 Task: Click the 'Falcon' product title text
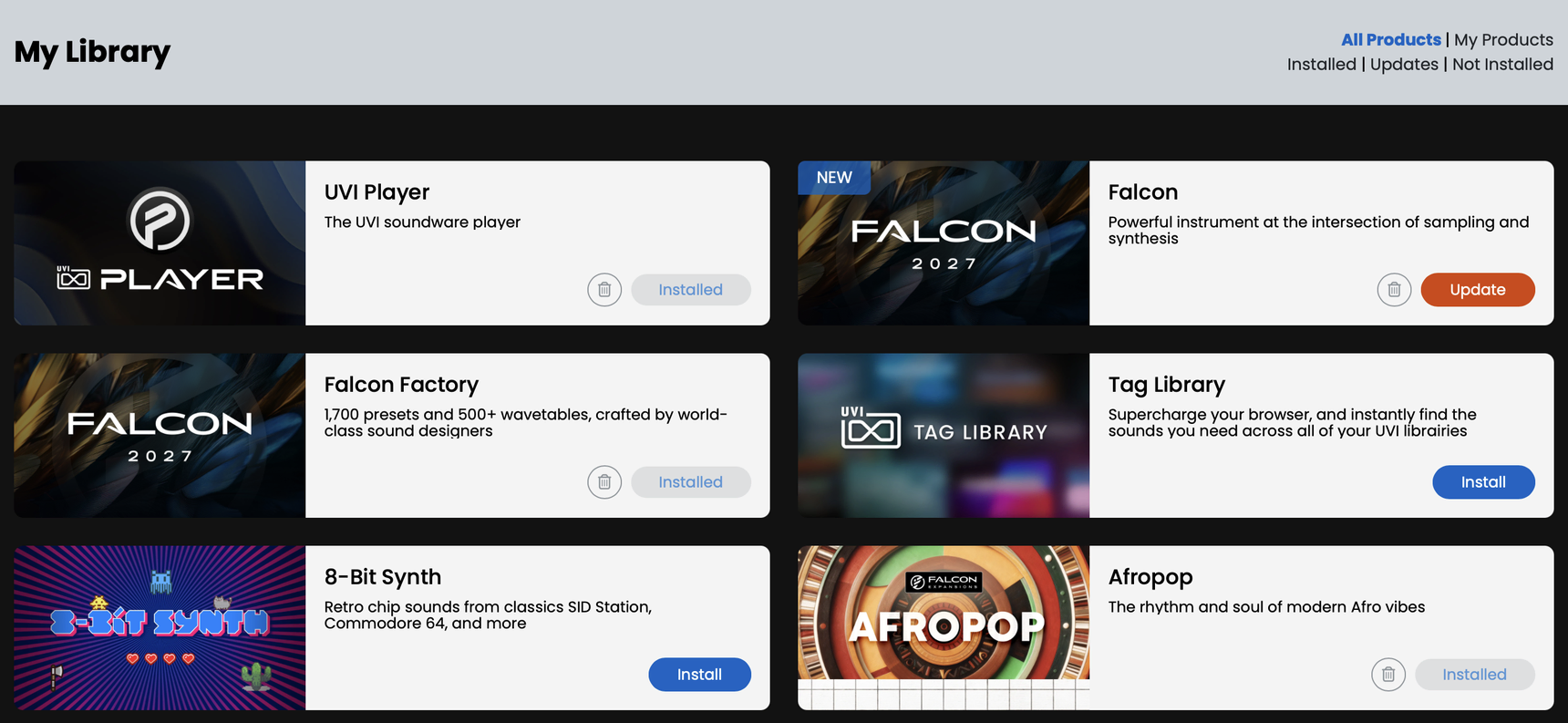point(1143,192)
